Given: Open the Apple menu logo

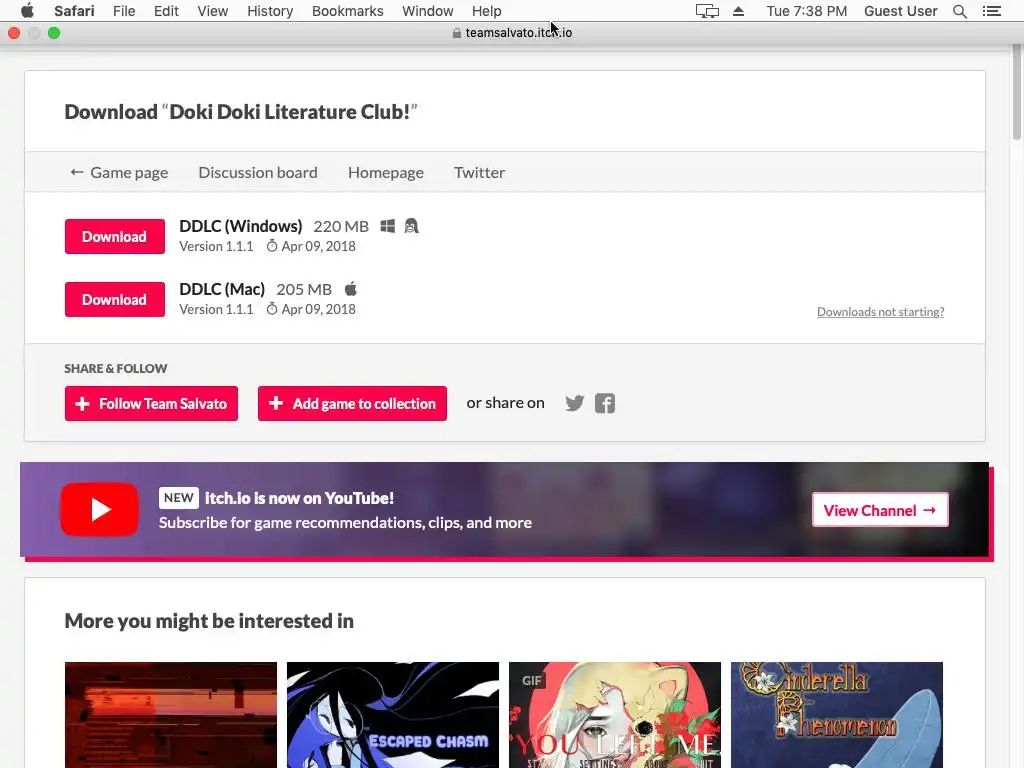Looking at the screenshot, I should [27, 10].
